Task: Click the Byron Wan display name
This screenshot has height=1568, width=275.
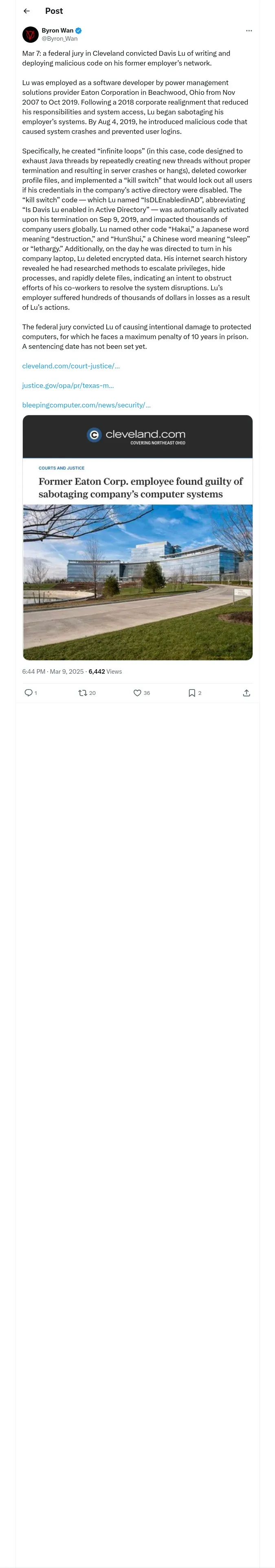Action: pyautogui.click(x=57, y=31)
